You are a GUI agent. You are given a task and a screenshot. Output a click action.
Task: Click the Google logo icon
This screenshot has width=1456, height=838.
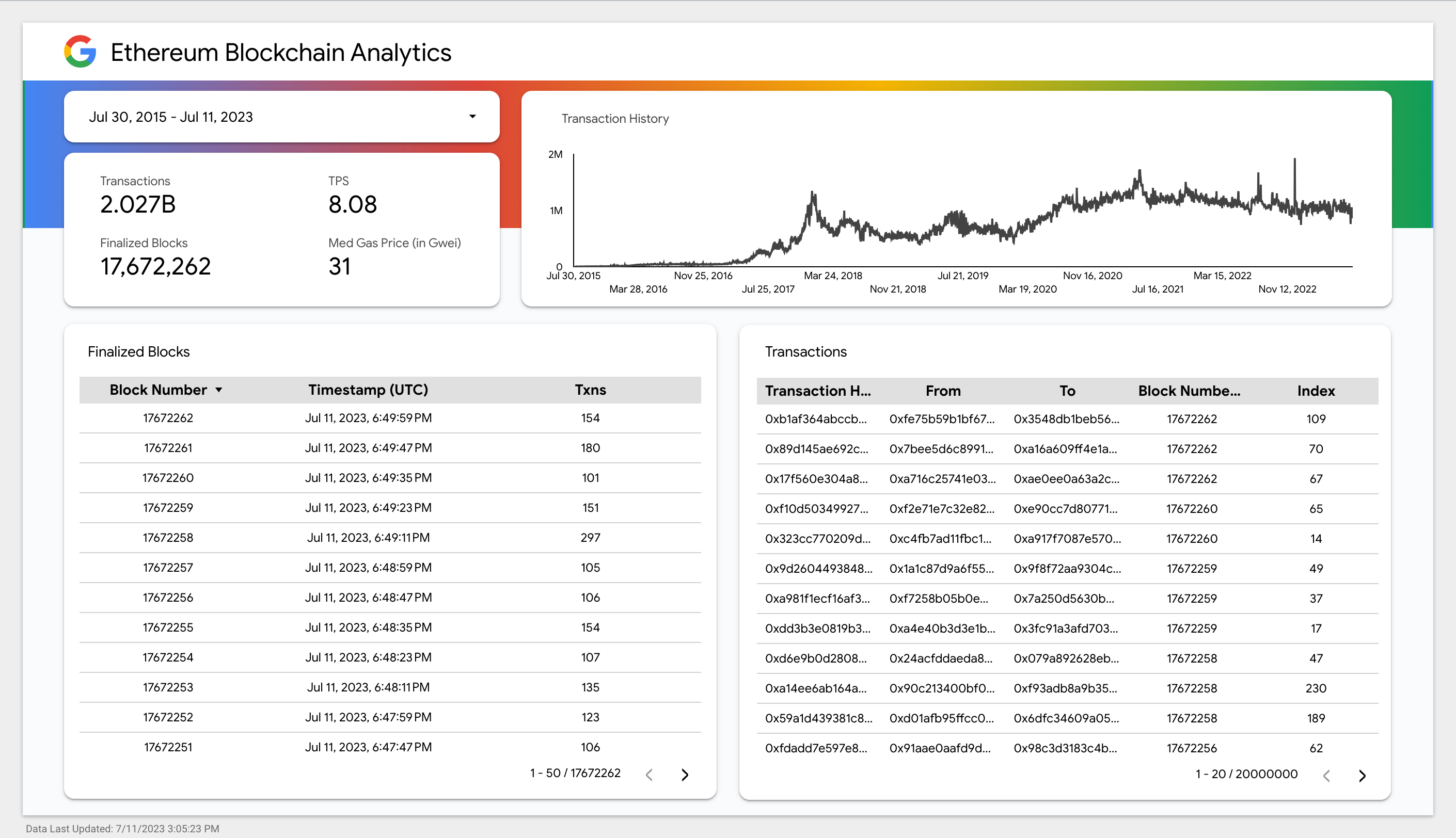point(80,52)
